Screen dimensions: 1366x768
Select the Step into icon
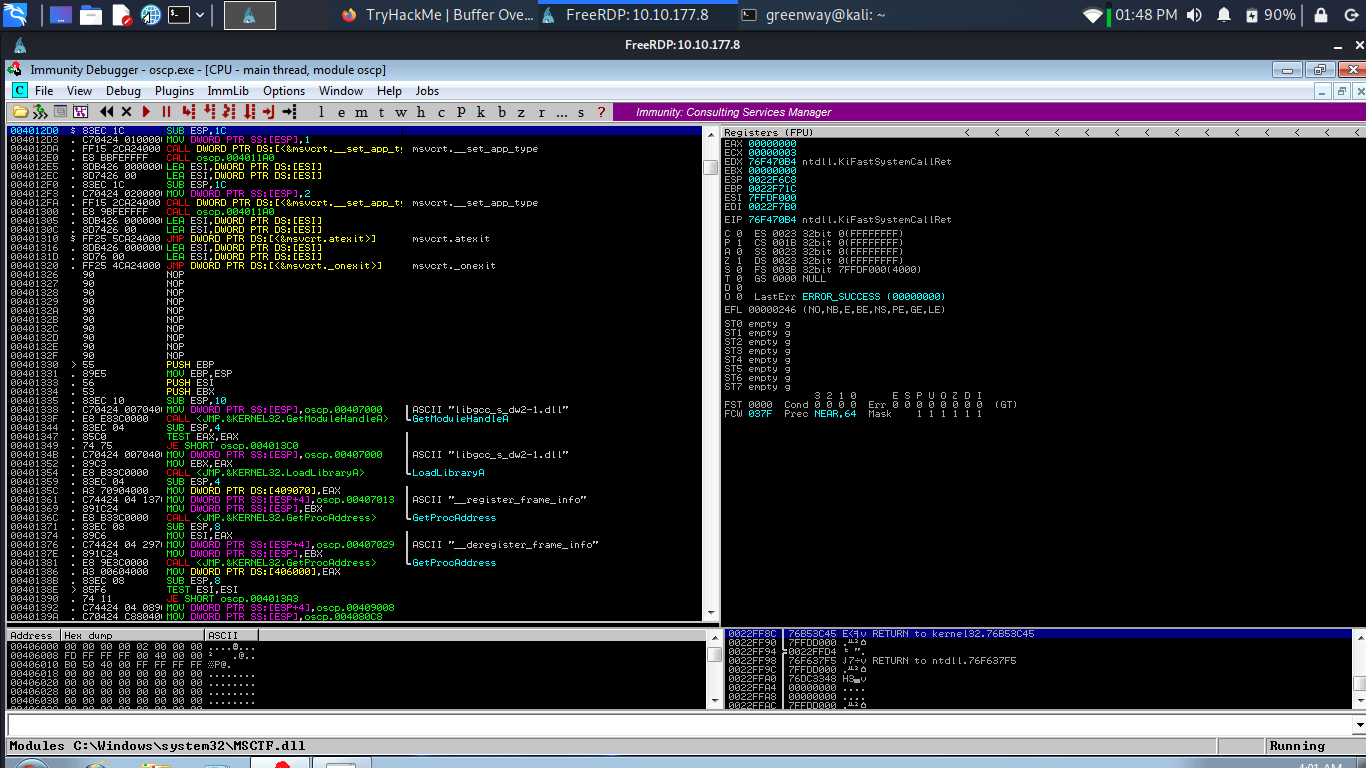click(x=188, y=112)
